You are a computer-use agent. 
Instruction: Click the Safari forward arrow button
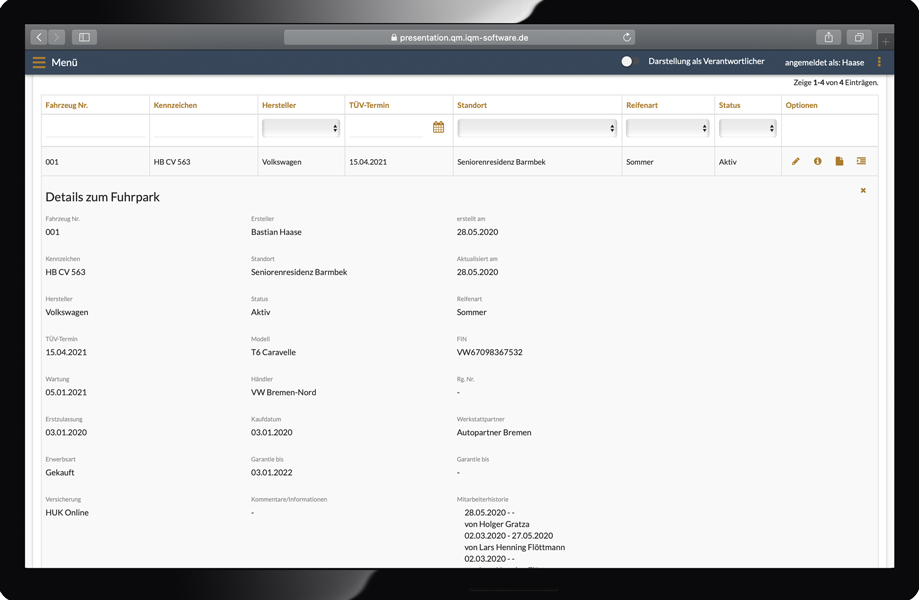tap(57, 38)
